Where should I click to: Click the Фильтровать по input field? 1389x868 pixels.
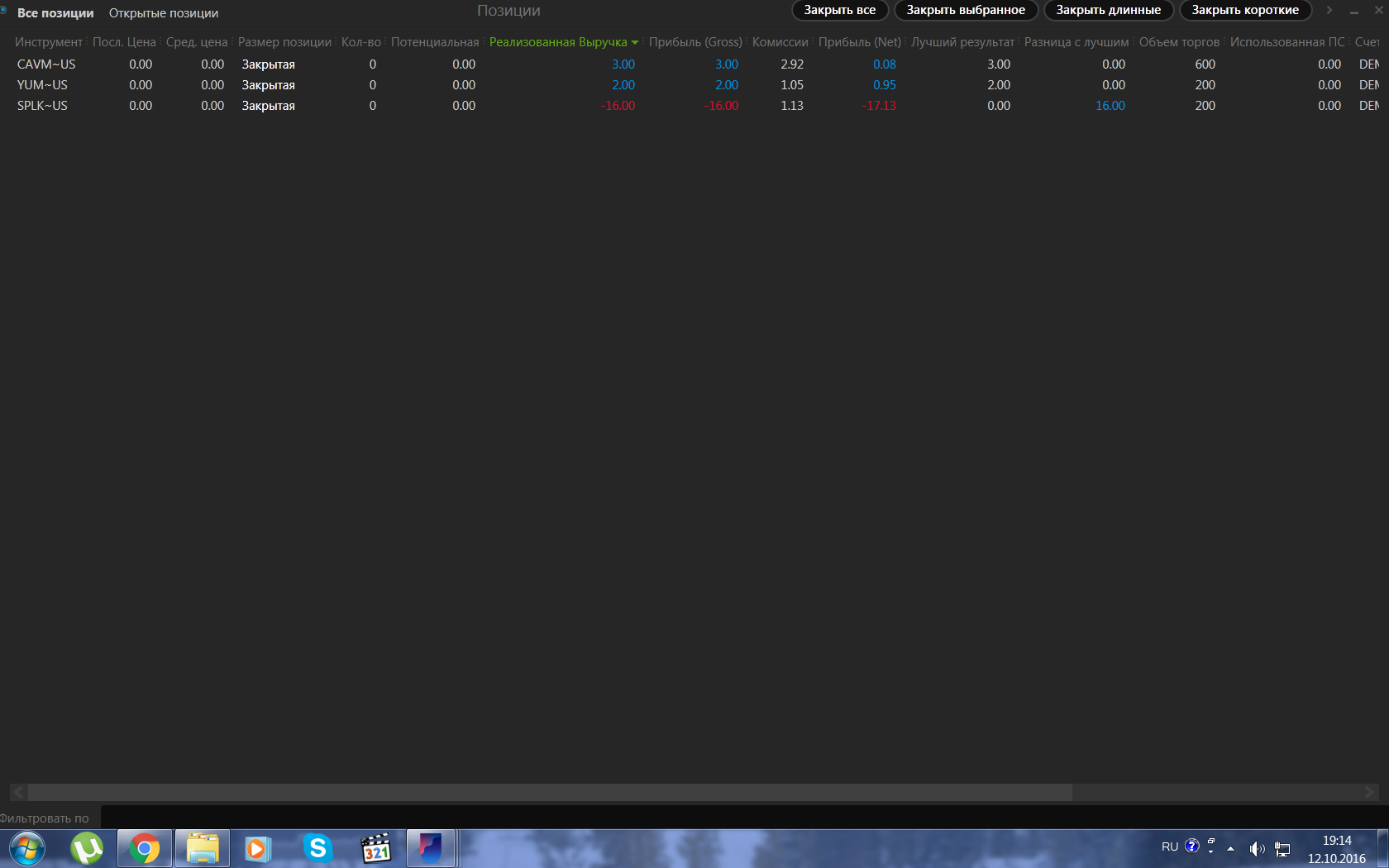pos(744,818)
